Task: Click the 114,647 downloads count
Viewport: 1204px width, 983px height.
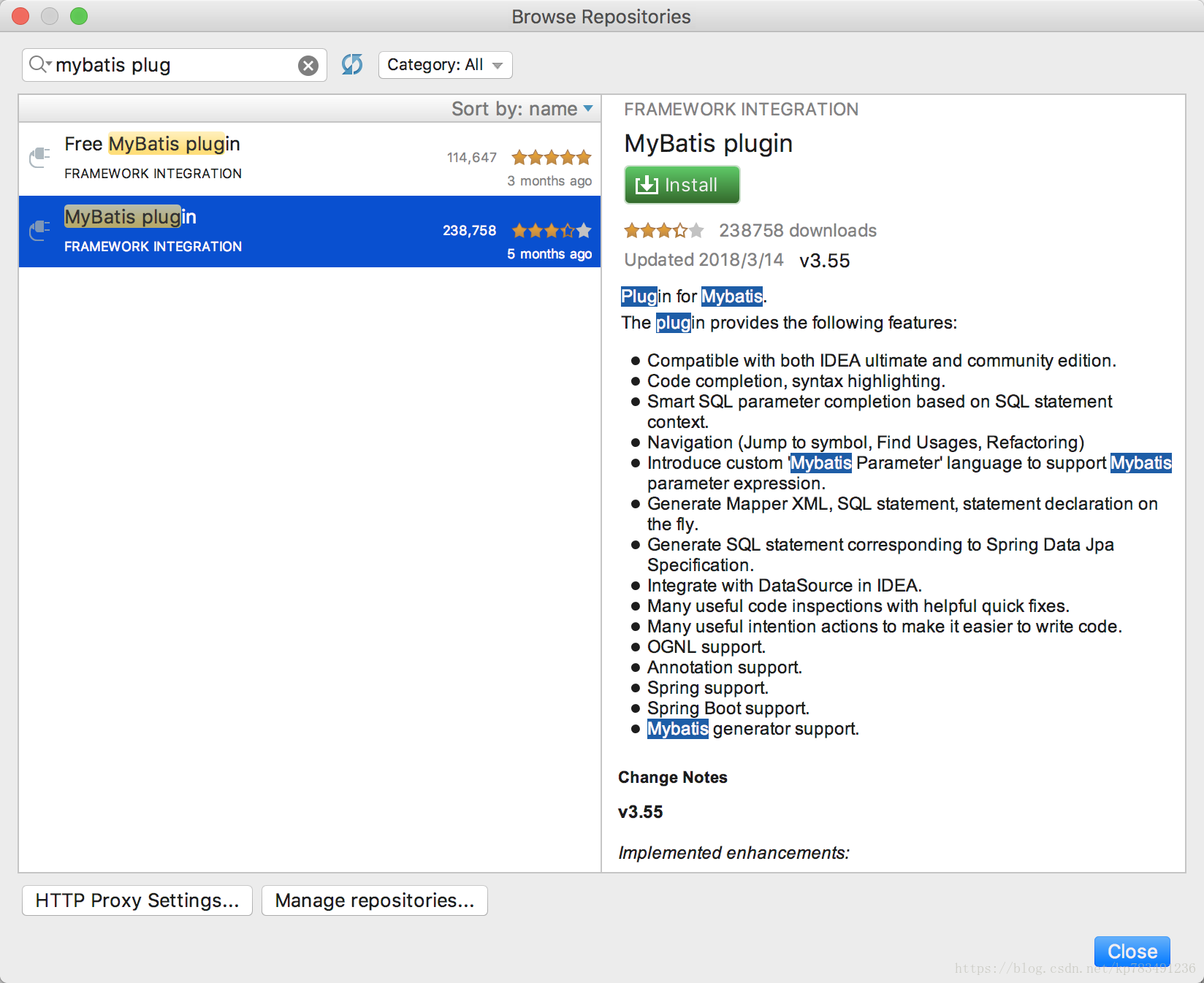Action: (x=472, y=158)
